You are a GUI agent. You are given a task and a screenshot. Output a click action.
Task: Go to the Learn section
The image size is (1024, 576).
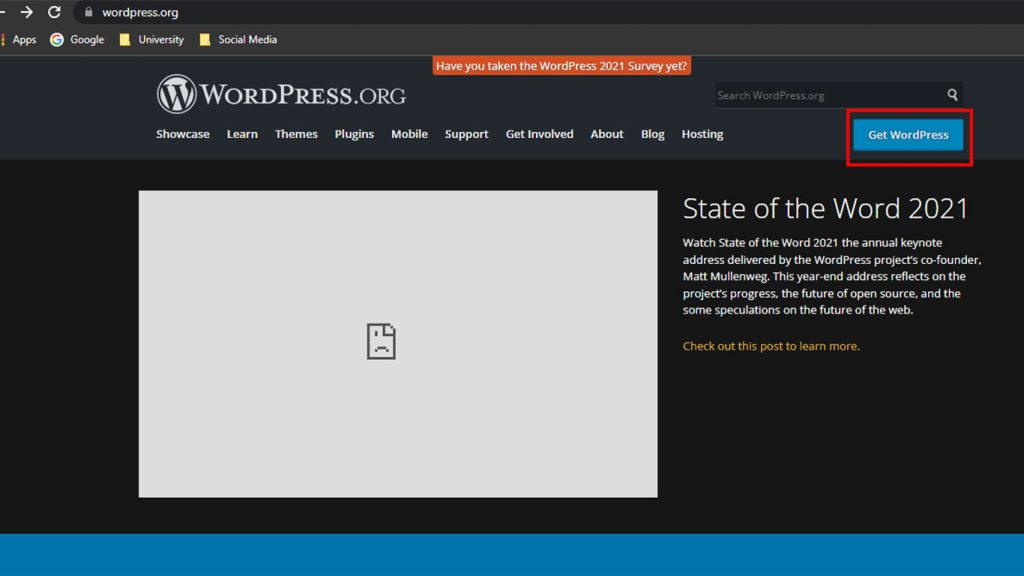tap(242, 134)
